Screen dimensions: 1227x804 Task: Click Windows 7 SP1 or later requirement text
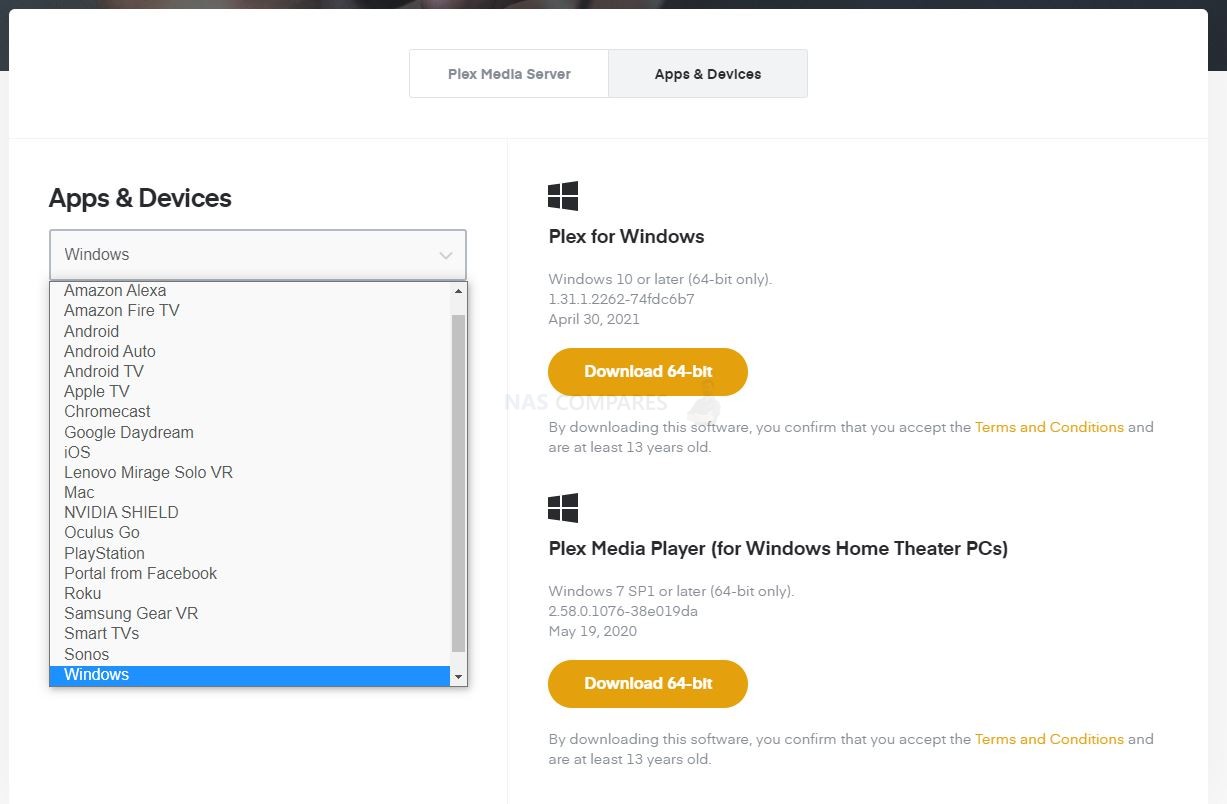coord(671,591)
